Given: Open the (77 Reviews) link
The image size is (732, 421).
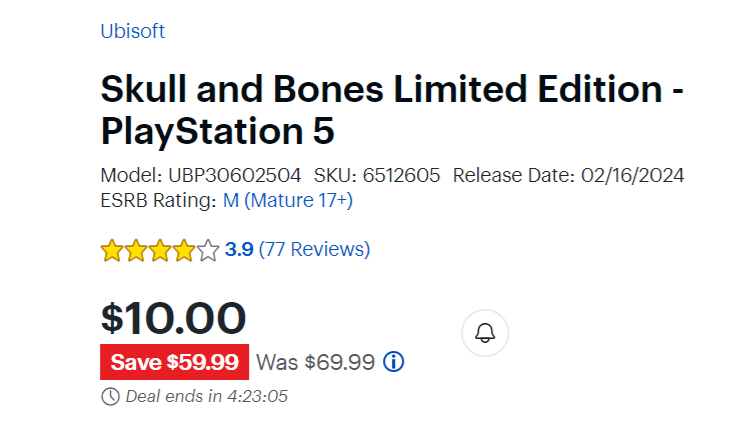Looking at the screenshot, I should 314,249.
